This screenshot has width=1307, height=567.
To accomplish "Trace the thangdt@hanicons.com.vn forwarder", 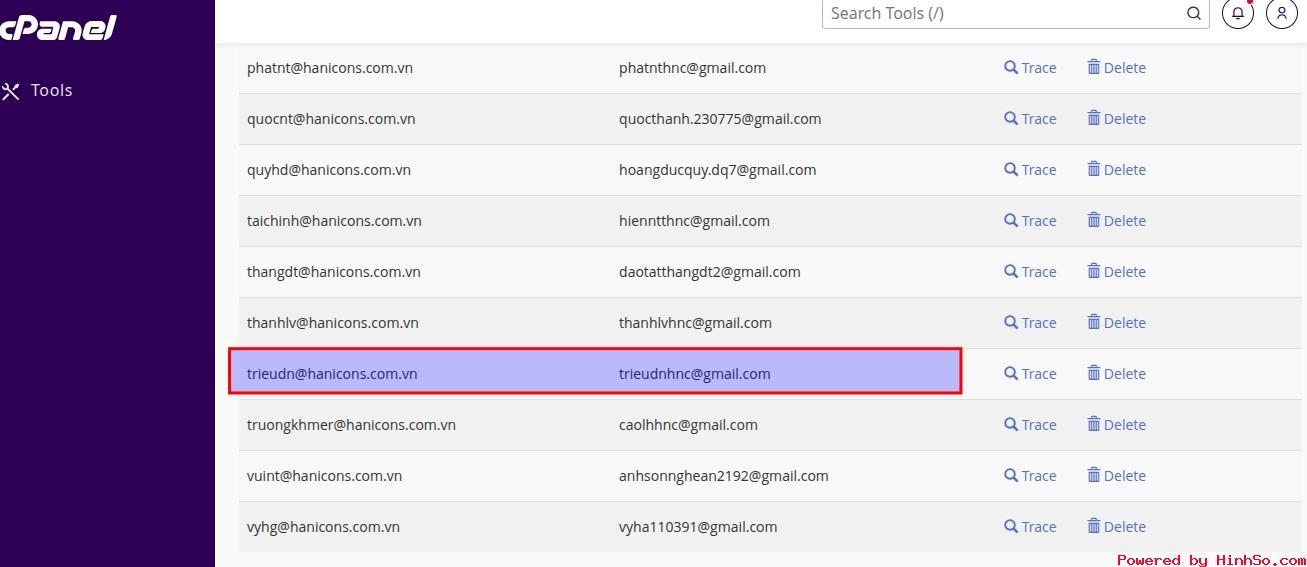I will (x=1030, y=272).
